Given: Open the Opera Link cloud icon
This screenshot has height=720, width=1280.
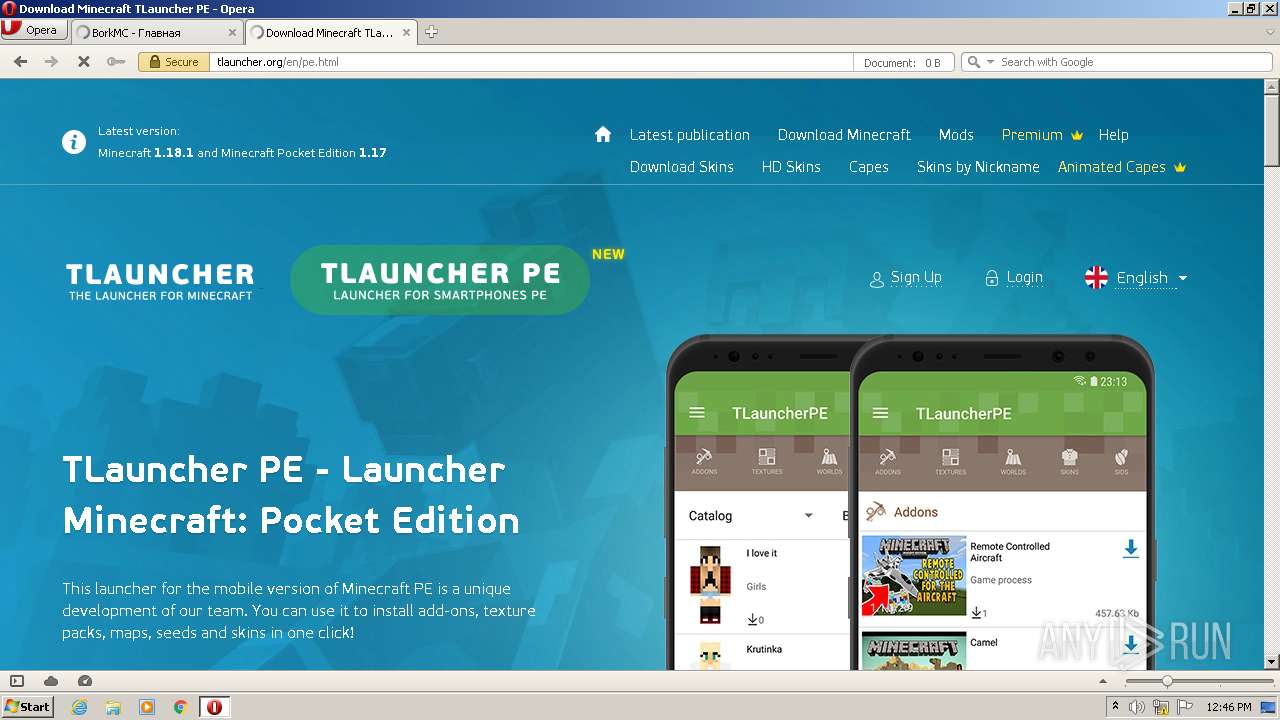Looking at the screenshot, I should pyautogui.click(x=51, y=681).
